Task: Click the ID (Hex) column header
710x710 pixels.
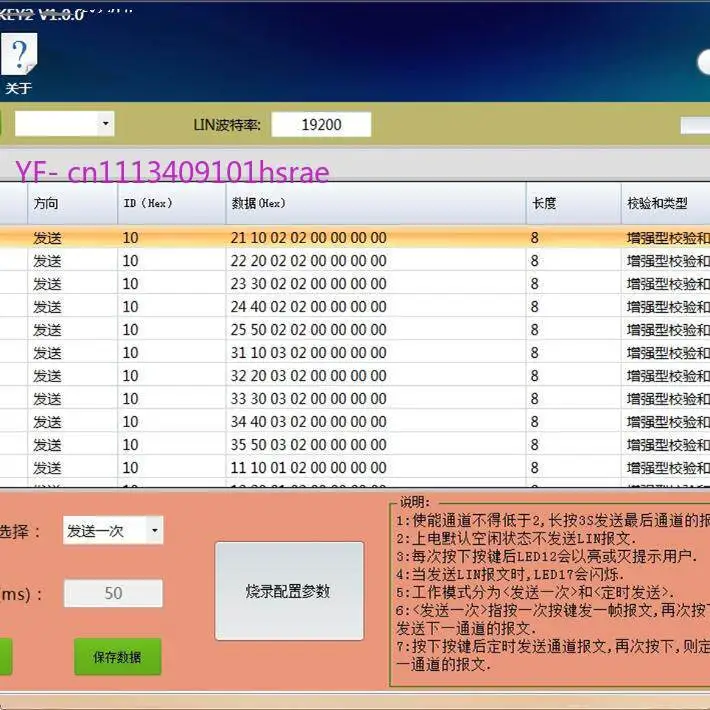Action: point(172,203)
